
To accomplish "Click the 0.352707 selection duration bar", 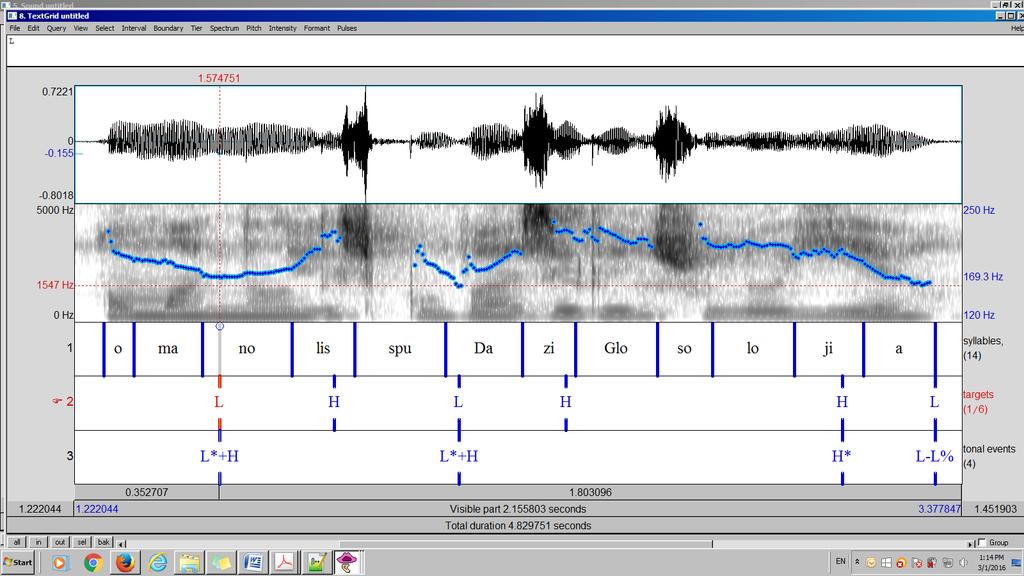I will [x=146, y=492].
